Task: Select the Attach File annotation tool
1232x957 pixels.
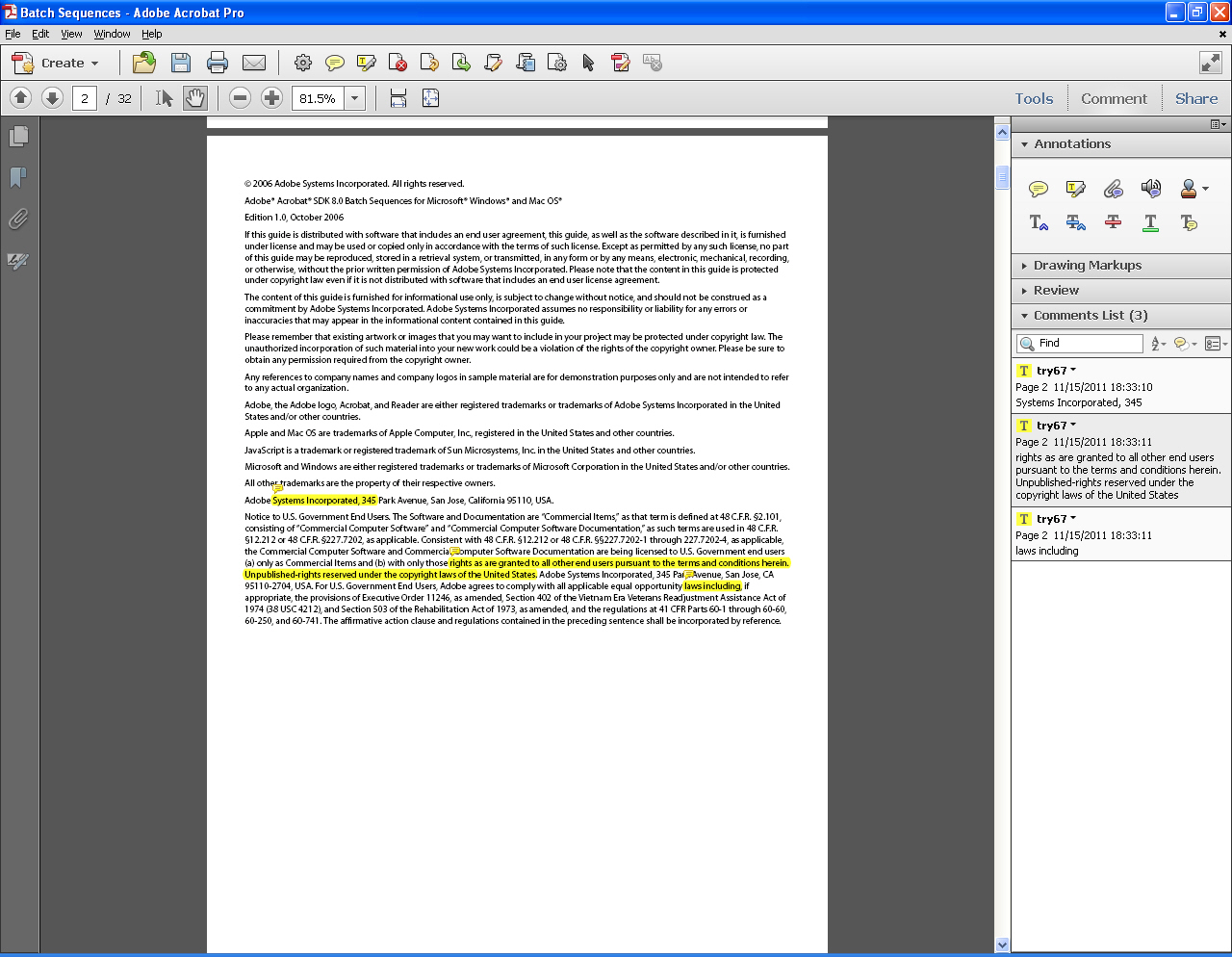Action: tap(1113, 190)
